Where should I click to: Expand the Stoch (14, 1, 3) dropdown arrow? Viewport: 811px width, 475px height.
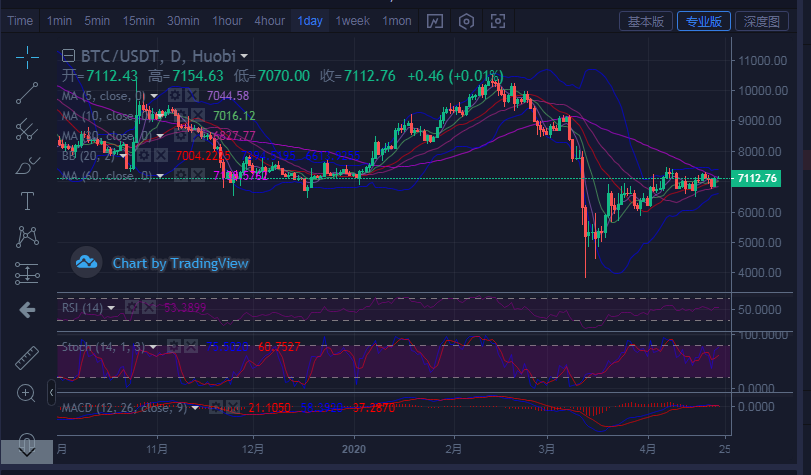(154, 347)
